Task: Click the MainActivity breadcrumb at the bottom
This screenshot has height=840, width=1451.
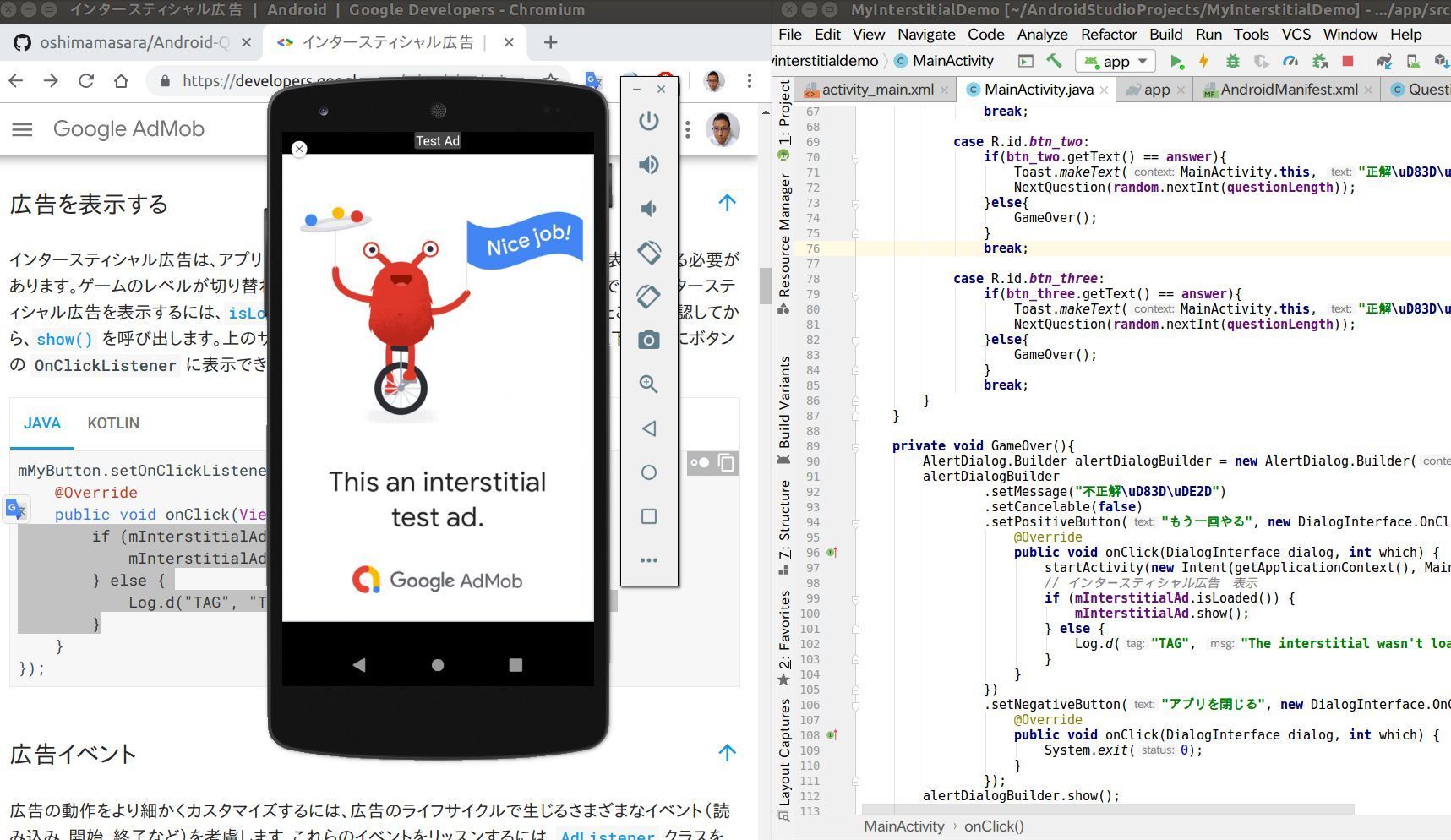Action: (903, 826)
